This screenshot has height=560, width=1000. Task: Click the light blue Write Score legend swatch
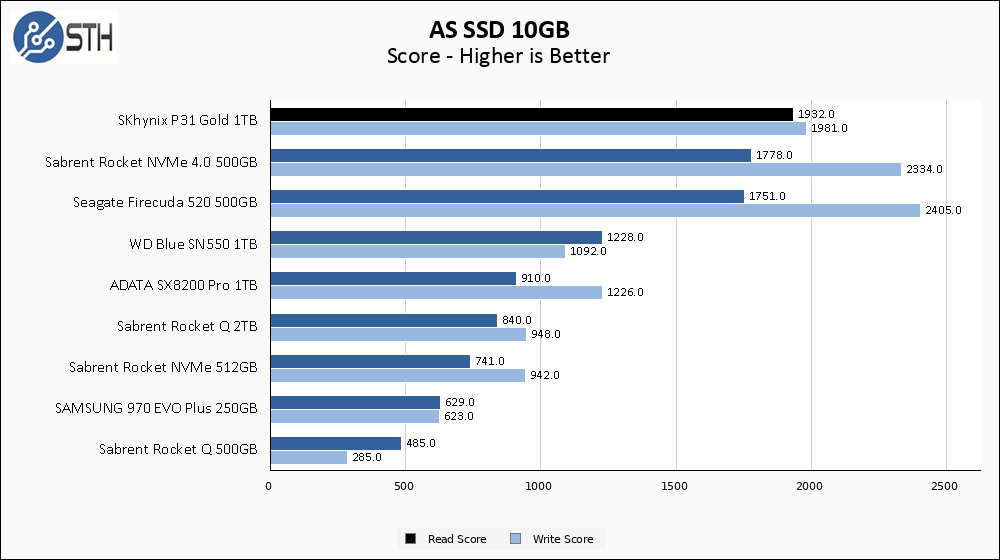click(516, 539)
